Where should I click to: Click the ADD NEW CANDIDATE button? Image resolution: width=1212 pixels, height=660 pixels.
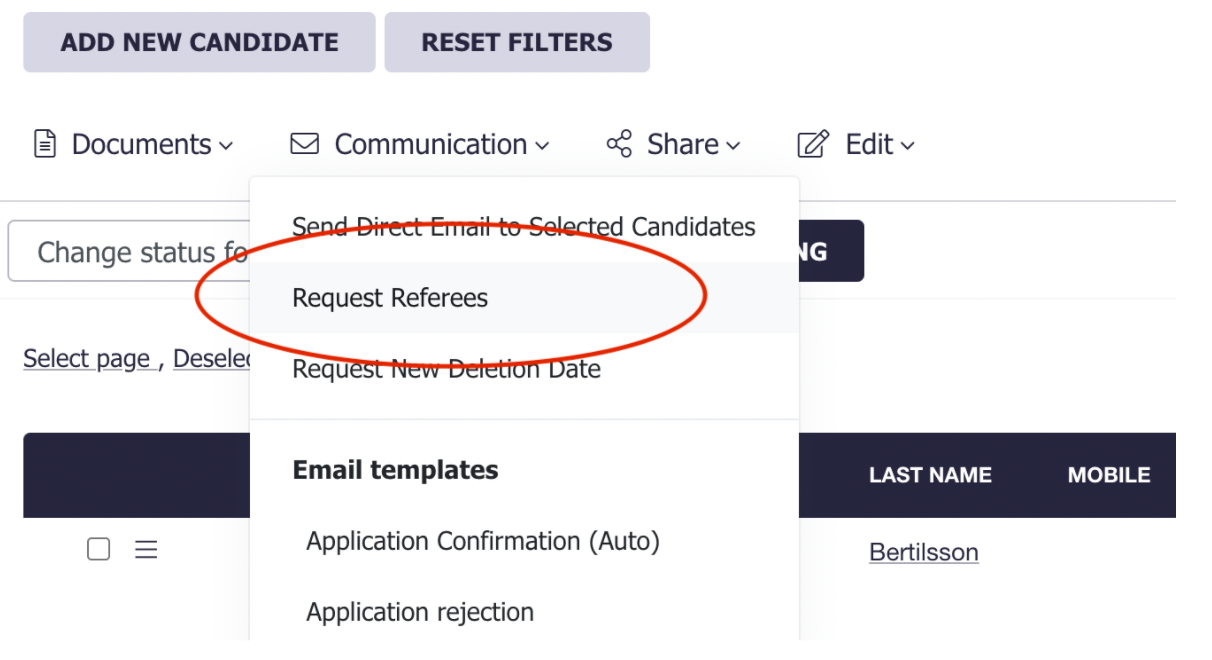point(199,42)
